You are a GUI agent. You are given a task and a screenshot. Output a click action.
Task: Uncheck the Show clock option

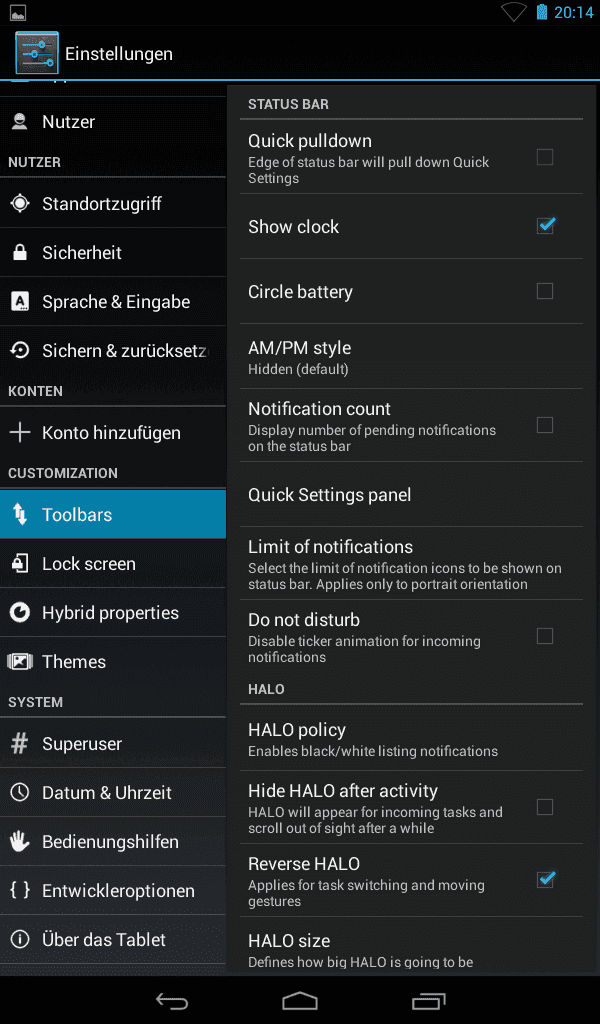click(x=545, y=225)
